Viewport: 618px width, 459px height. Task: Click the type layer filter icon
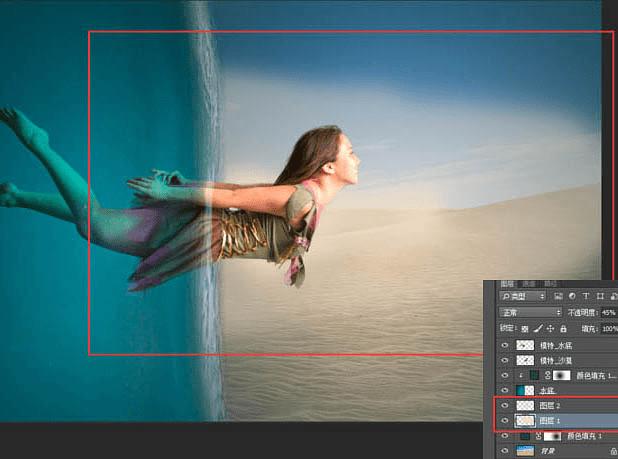pos(585,297)
